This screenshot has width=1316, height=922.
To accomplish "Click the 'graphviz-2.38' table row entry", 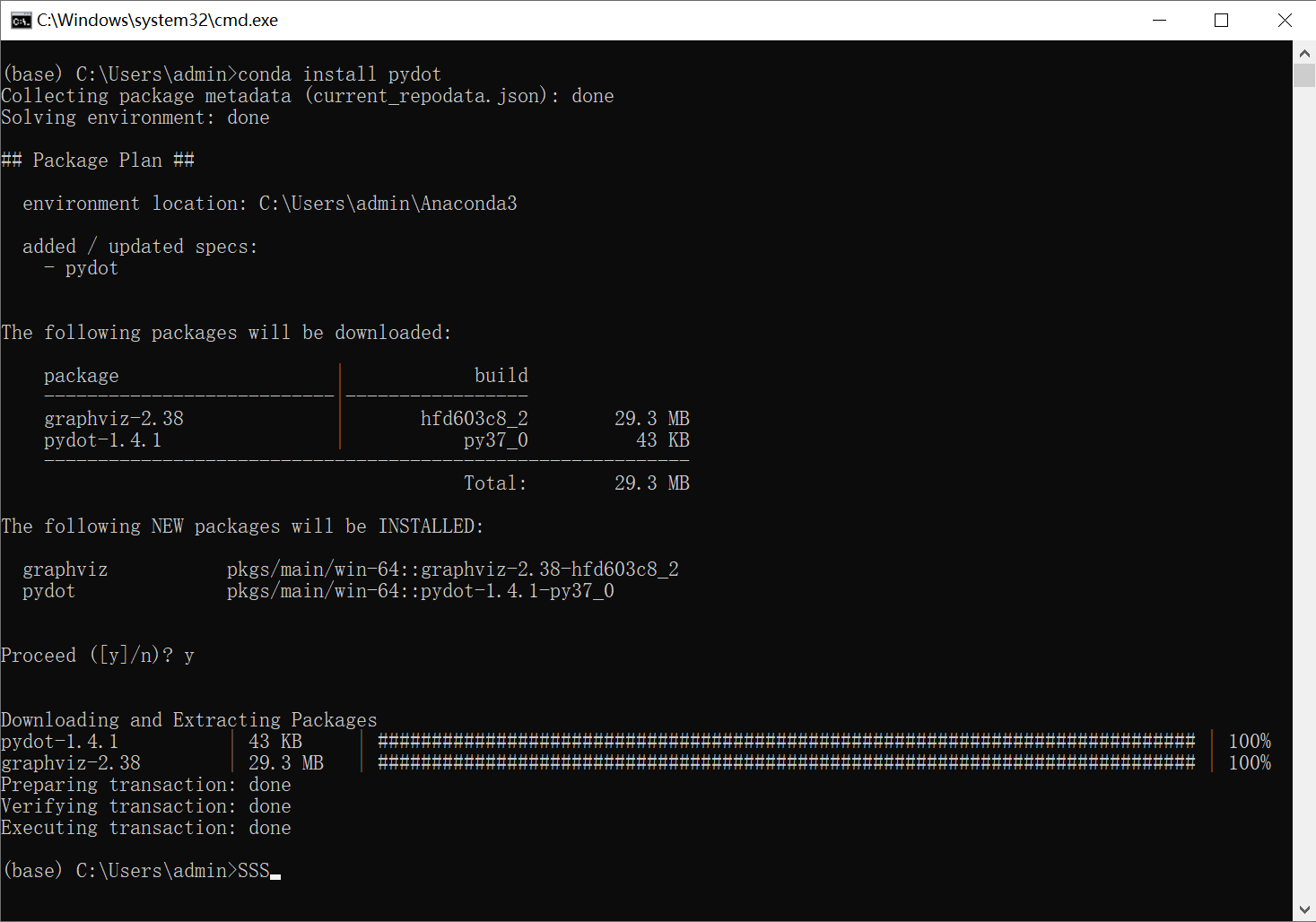I will click(x=114, y=419).
